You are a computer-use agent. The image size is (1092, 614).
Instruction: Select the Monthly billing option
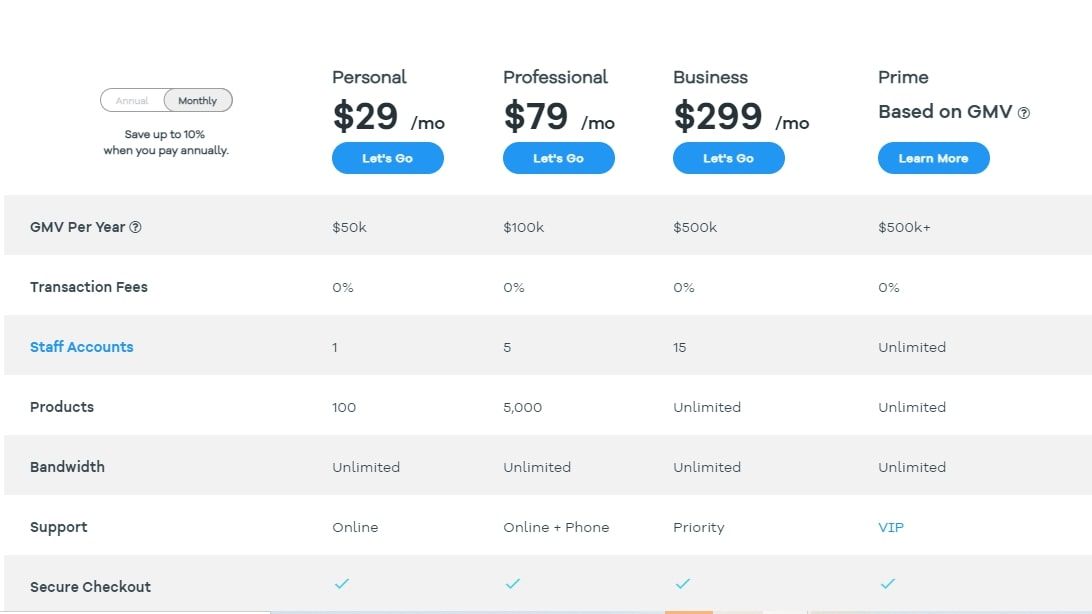pyautogui.click(x=197, y=100)
